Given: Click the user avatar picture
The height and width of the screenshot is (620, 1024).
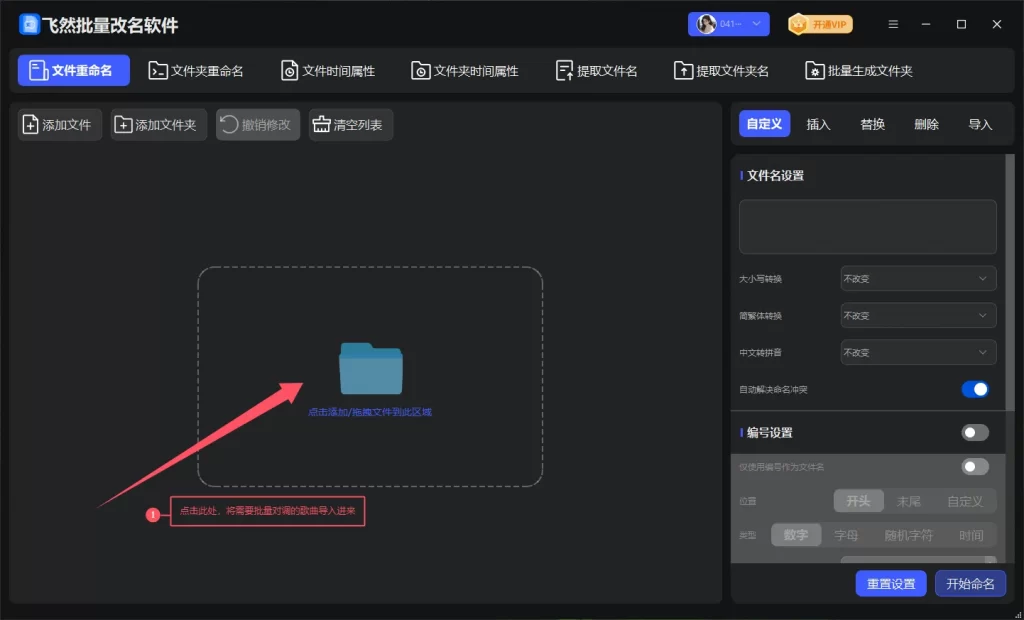Looking at the screenshot, I should 705,24.
